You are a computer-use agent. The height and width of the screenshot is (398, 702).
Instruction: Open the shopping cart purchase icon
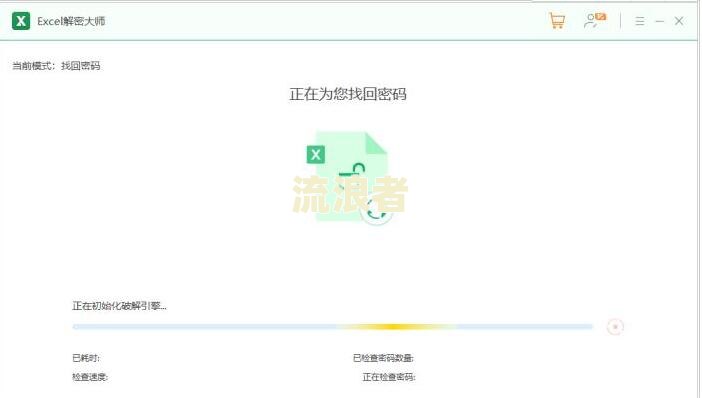557,21
